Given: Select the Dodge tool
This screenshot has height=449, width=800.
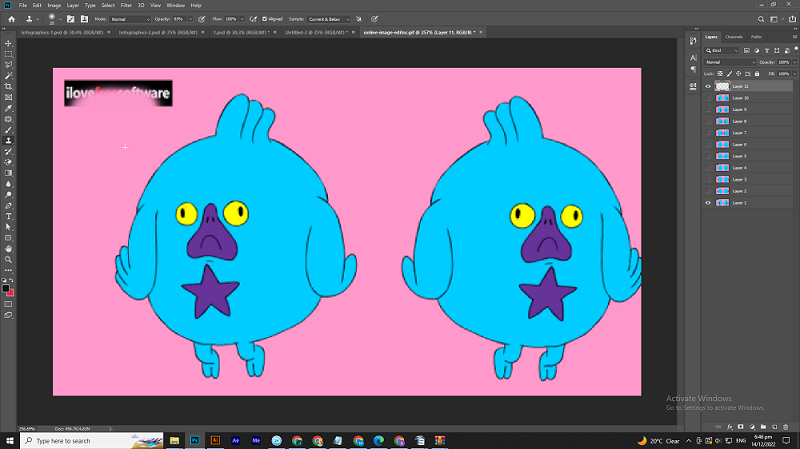Looking at the screenshot, I should coord(8,195).
